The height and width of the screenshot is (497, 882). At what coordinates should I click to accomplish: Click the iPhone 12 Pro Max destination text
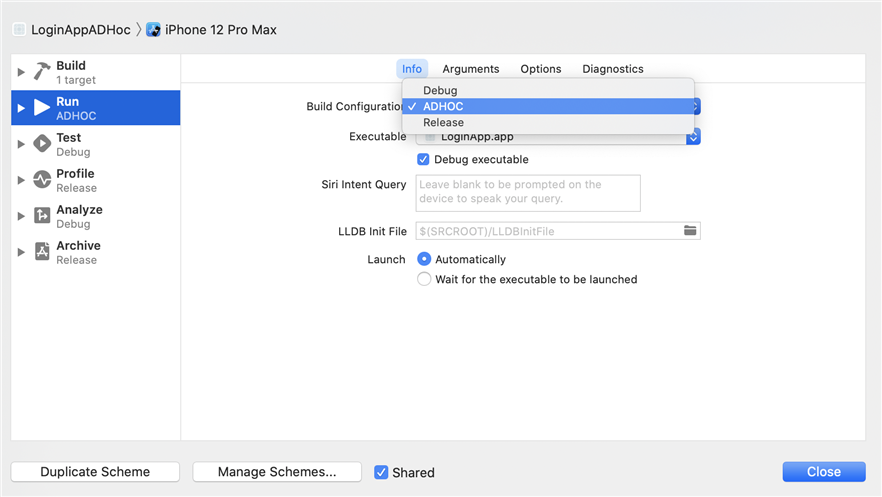pyautogui.click(x=220, y=30)
